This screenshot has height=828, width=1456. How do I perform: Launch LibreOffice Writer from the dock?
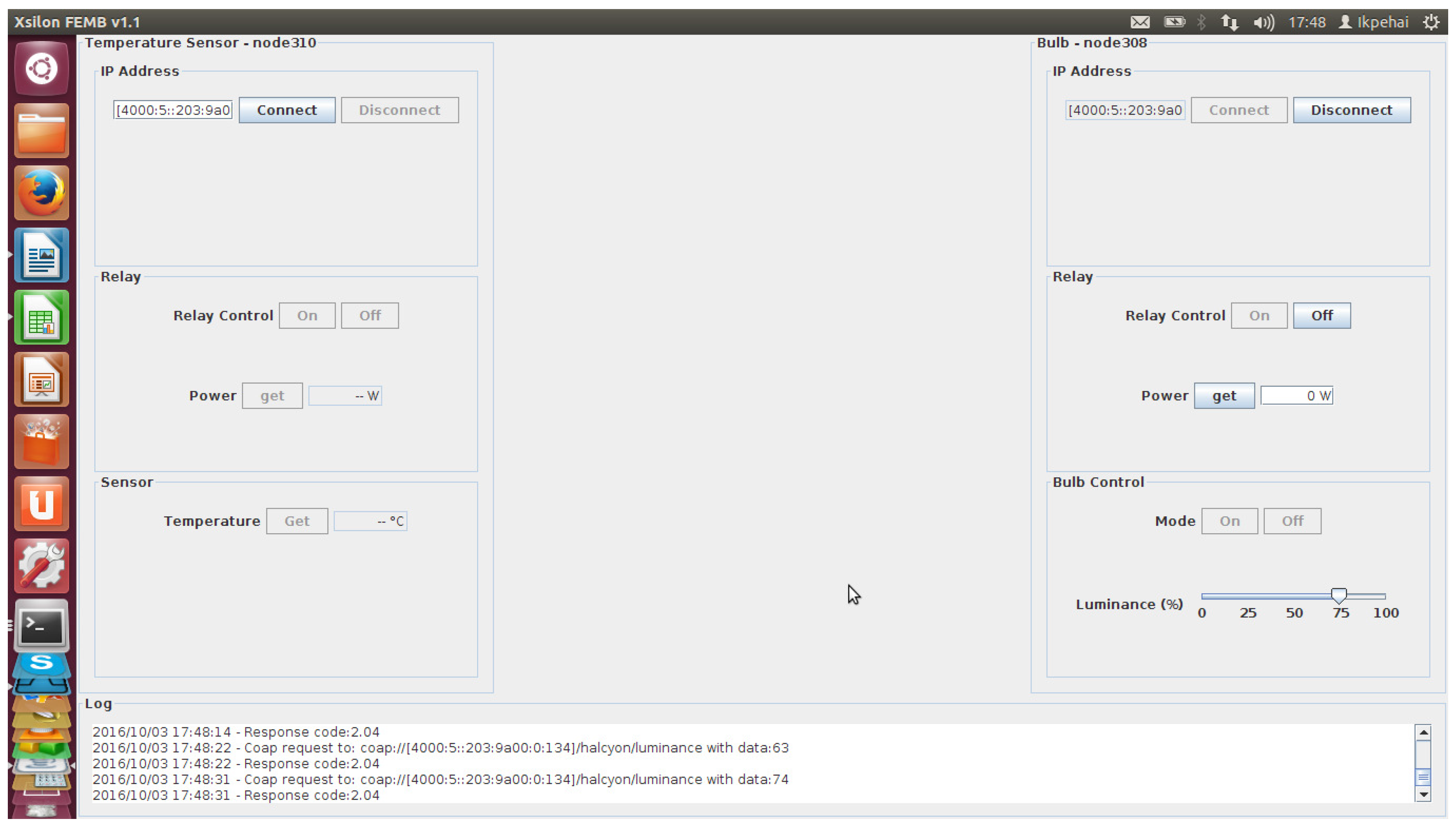42,255
